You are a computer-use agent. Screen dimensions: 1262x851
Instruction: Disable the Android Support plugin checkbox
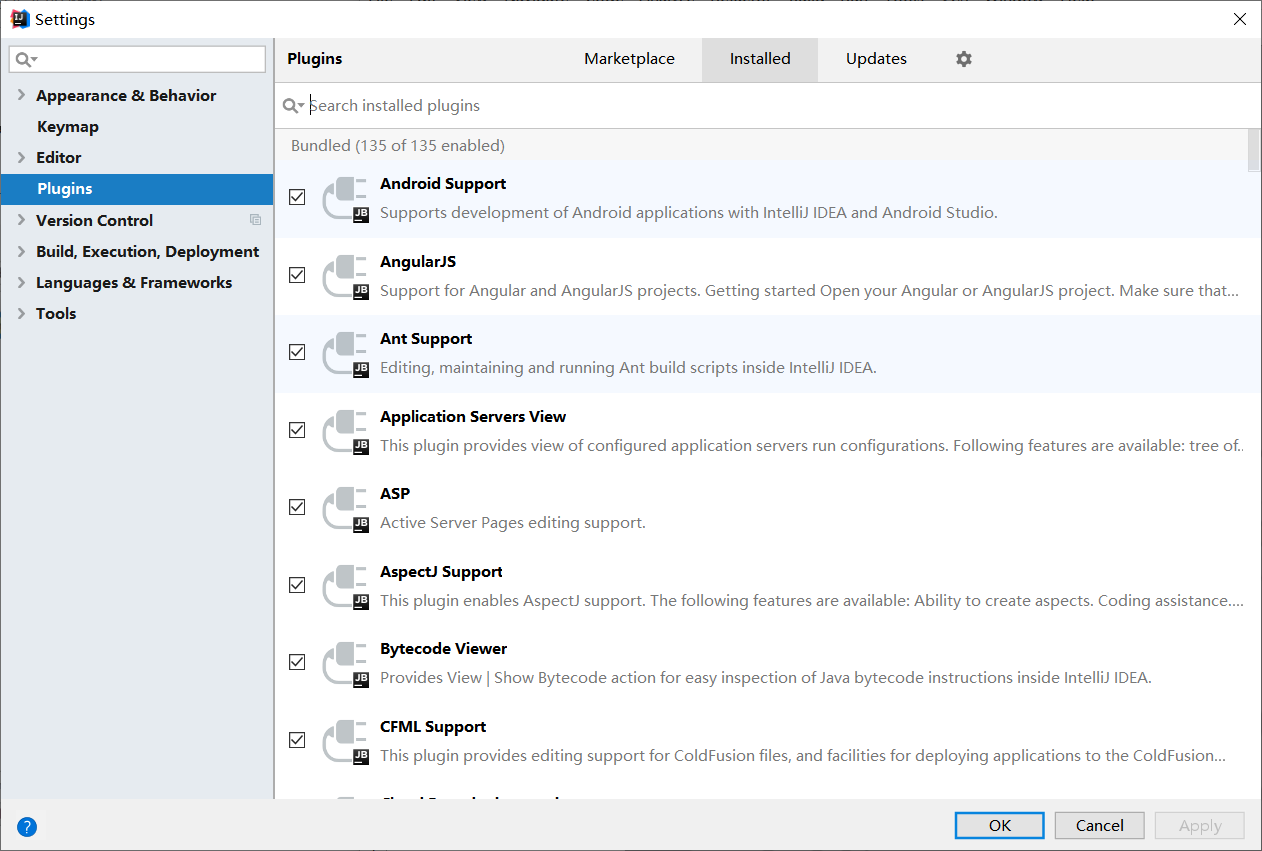[297, 197]
